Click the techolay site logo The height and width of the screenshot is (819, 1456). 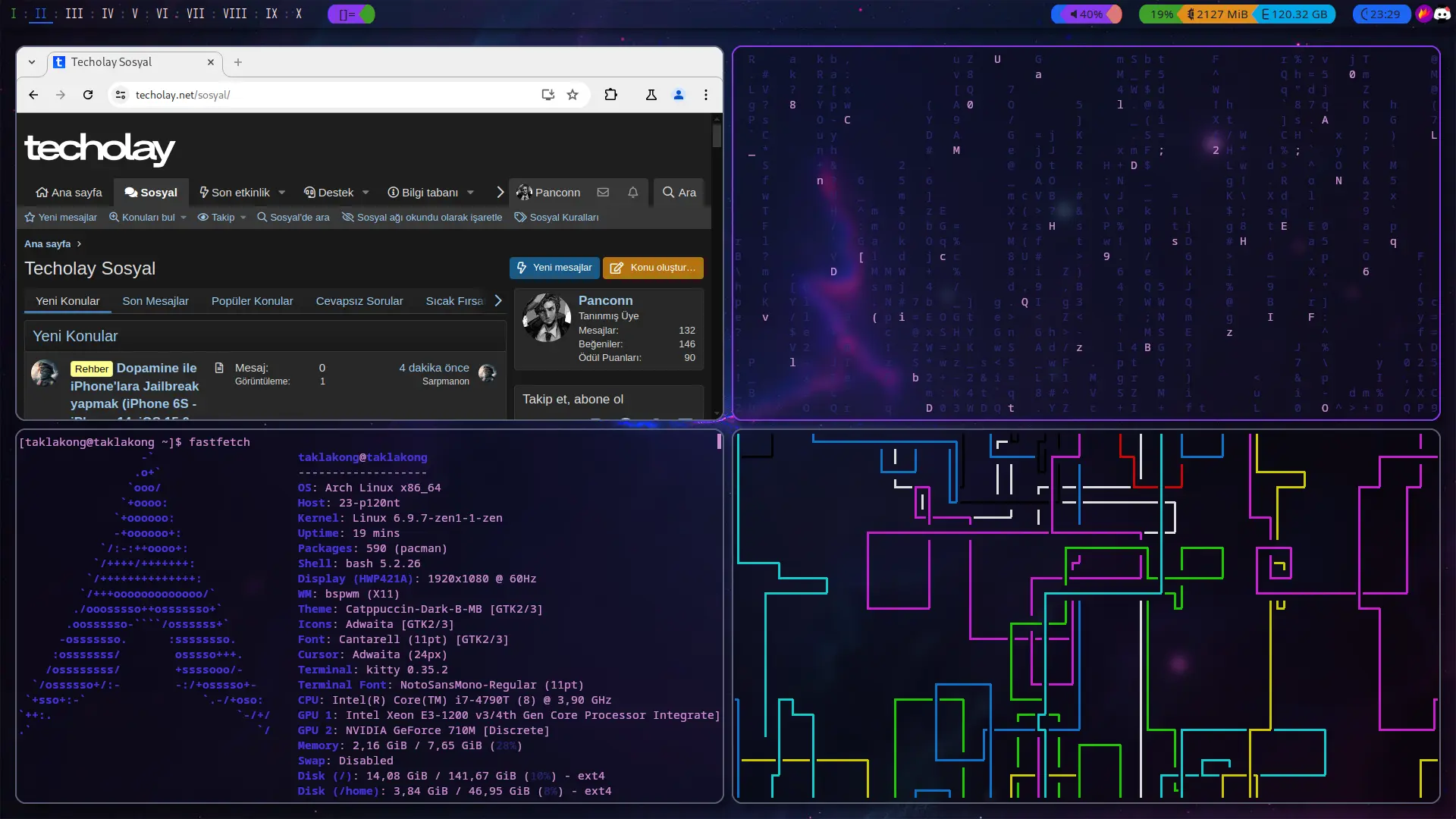click(99, 149)
